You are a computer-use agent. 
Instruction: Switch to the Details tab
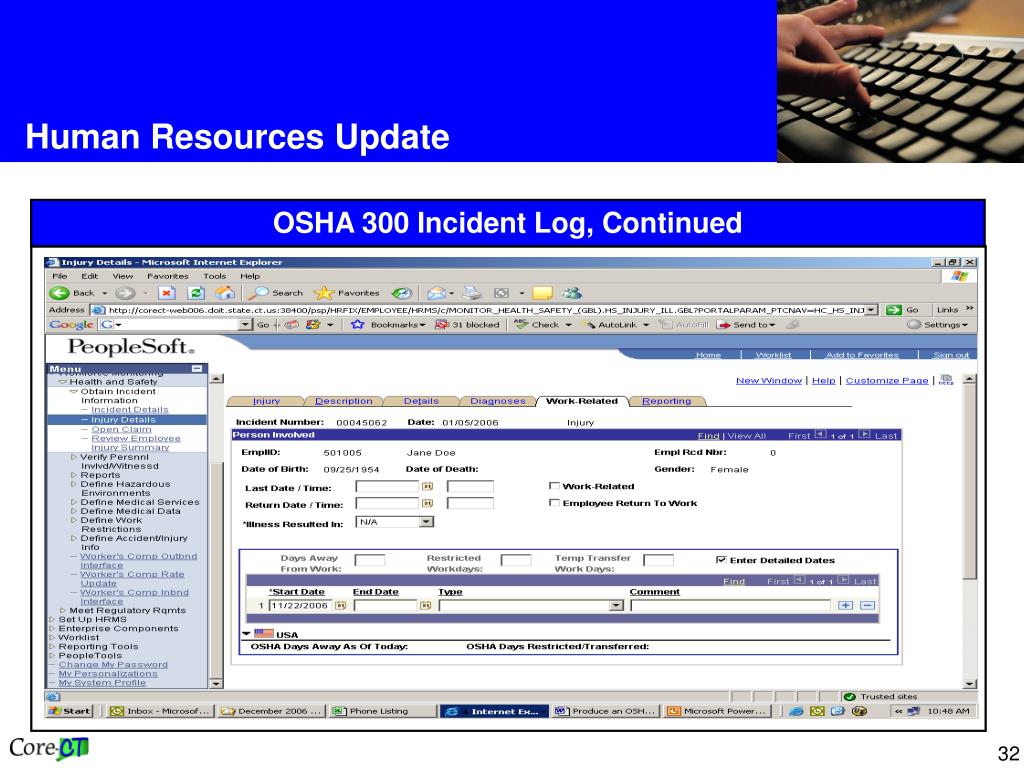click(421, 401)
